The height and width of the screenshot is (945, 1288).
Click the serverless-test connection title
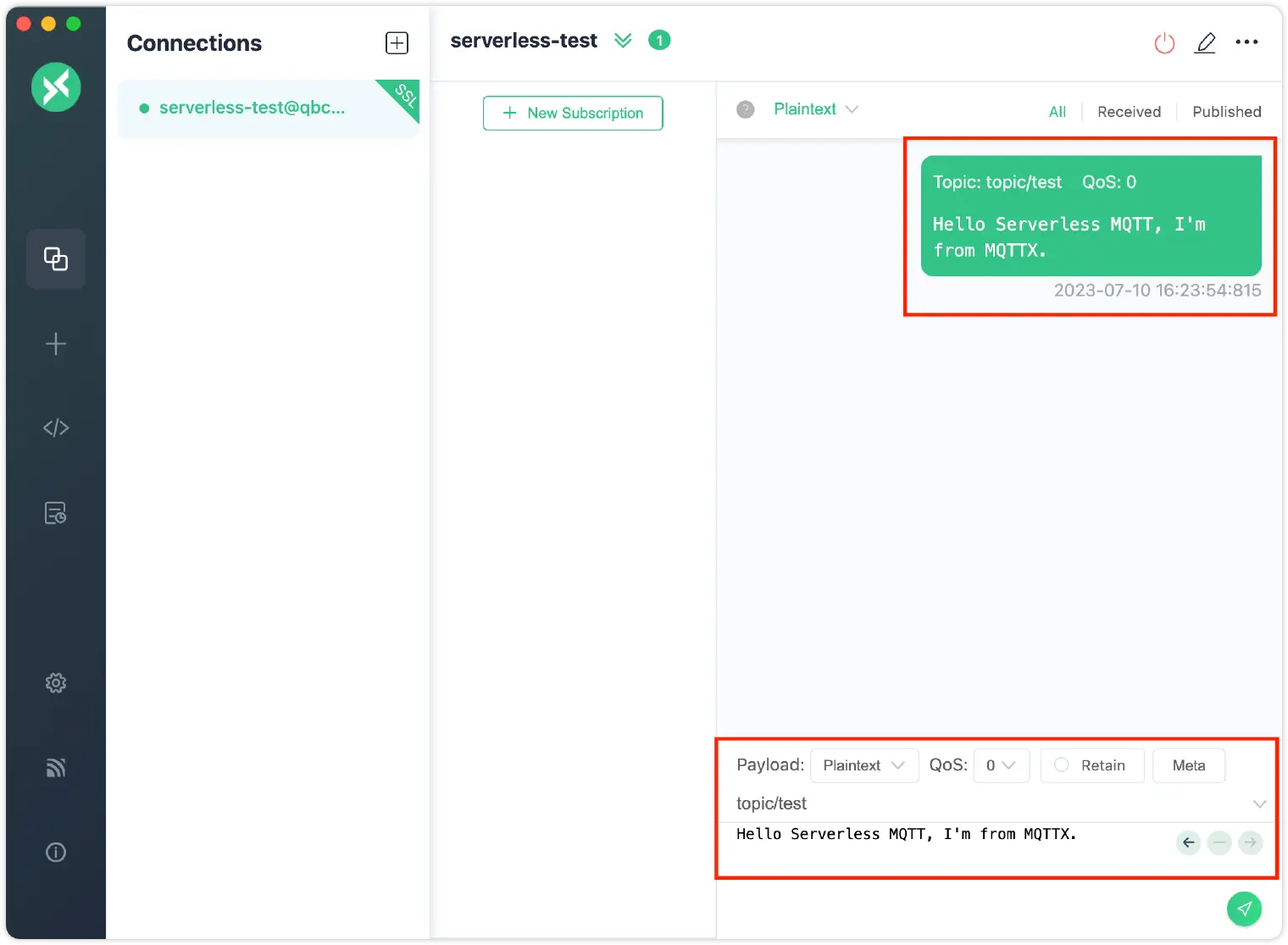(524, 41)
